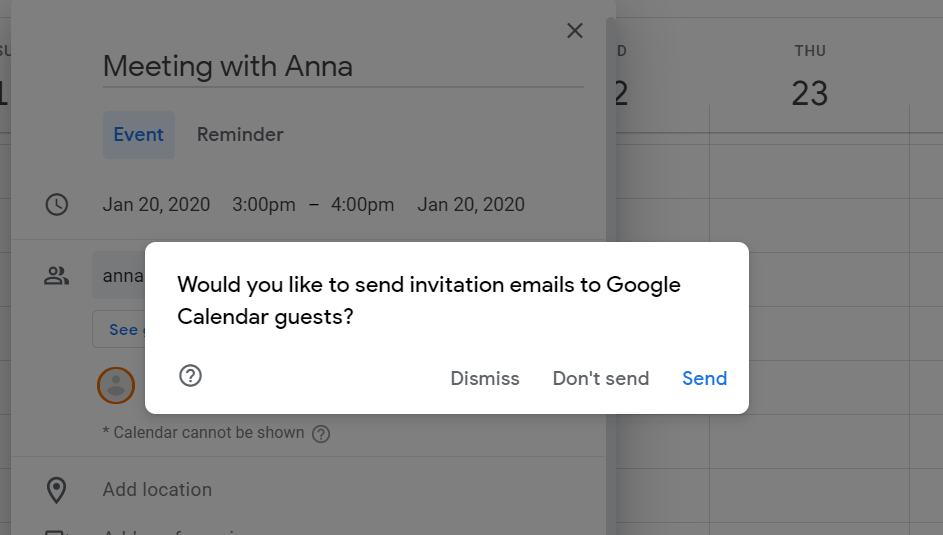
Task: Click the location pin icon
Action: (x=57, y=490)
